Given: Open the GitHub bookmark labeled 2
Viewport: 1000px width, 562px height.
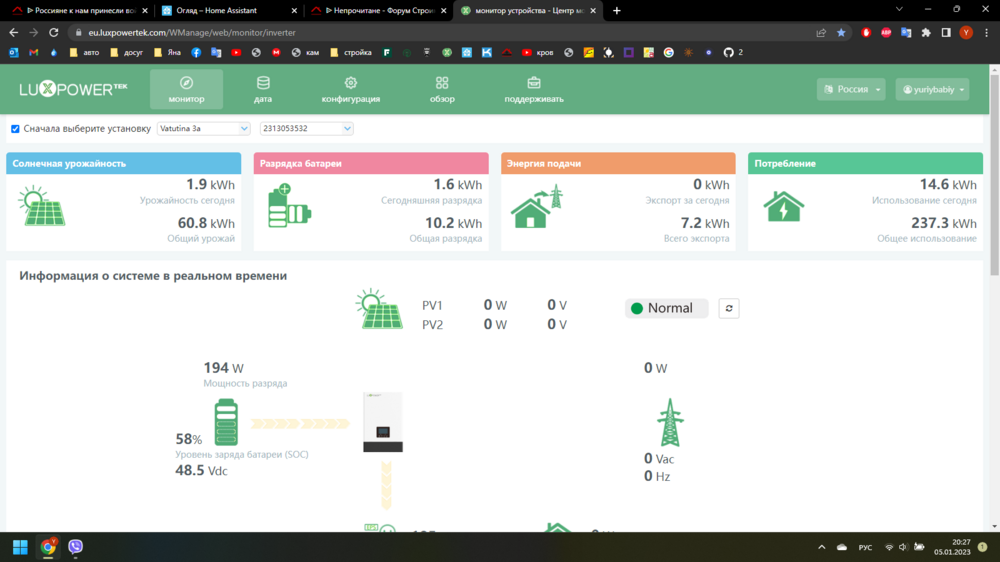Looking at the screenshot, I should [x=733, y=52].
